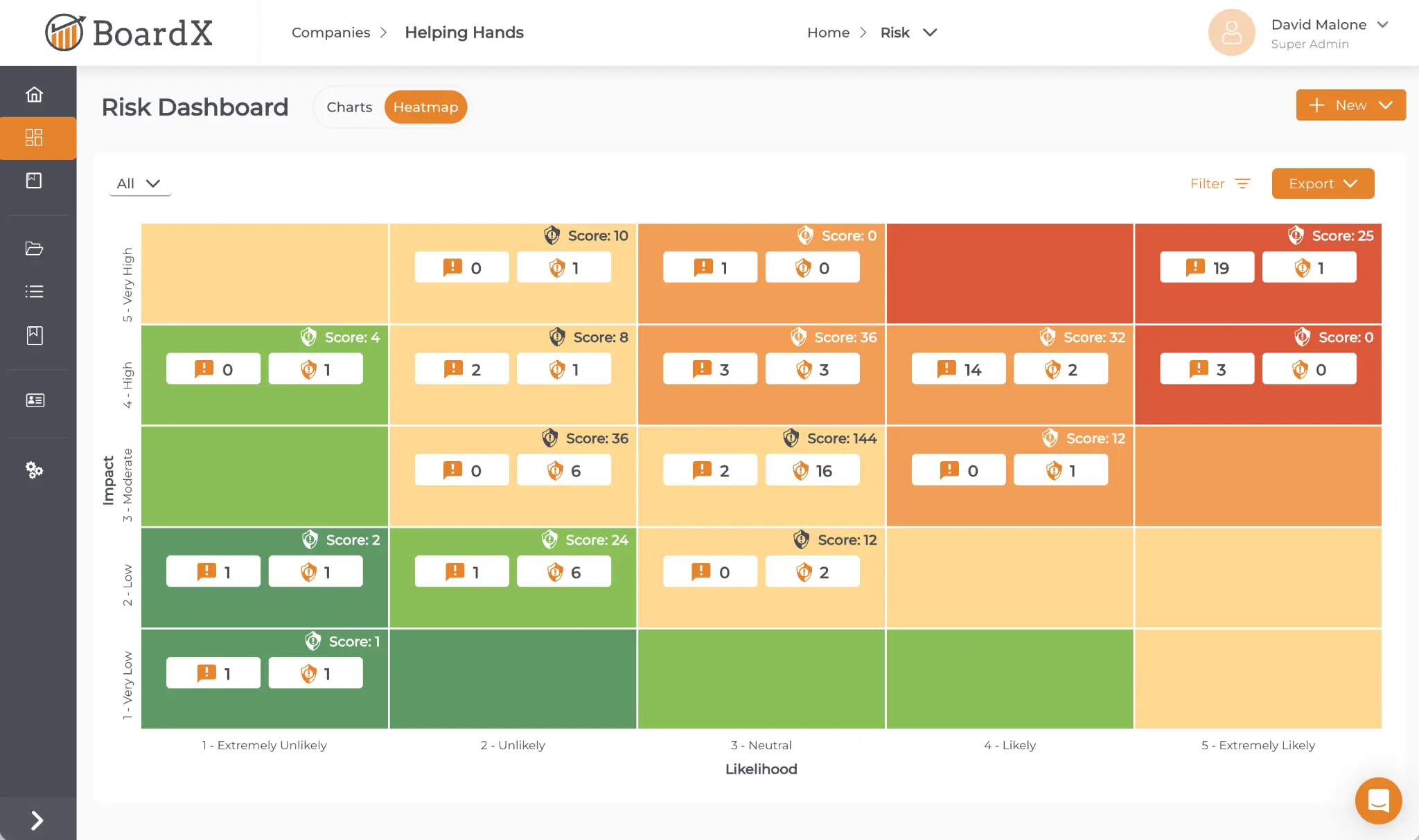
Task: Click the 19 issues count cell
Action: point(1206,268)
